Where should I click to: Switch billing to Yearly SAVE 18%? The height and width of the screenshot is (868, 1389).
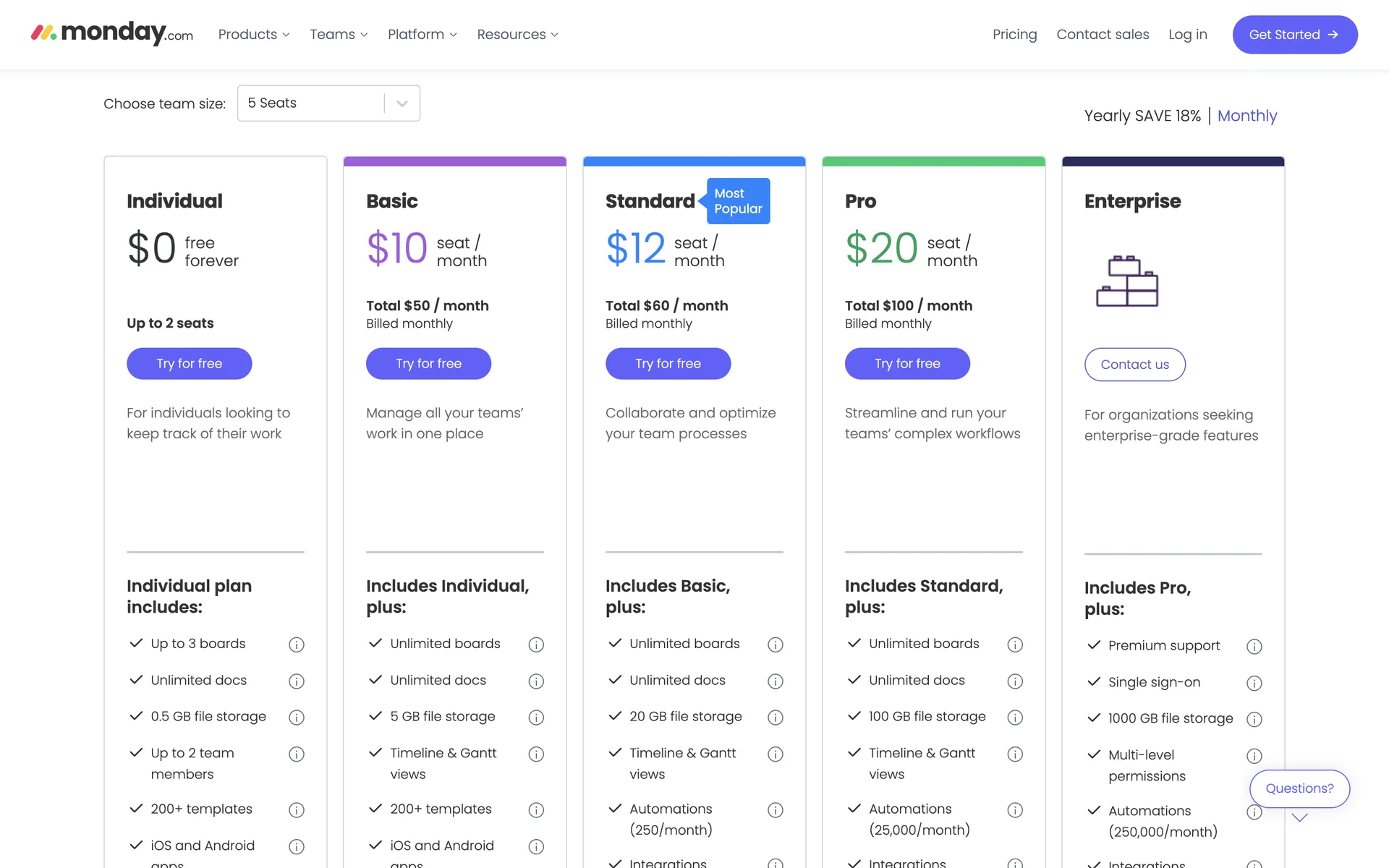pos(1142,116)
